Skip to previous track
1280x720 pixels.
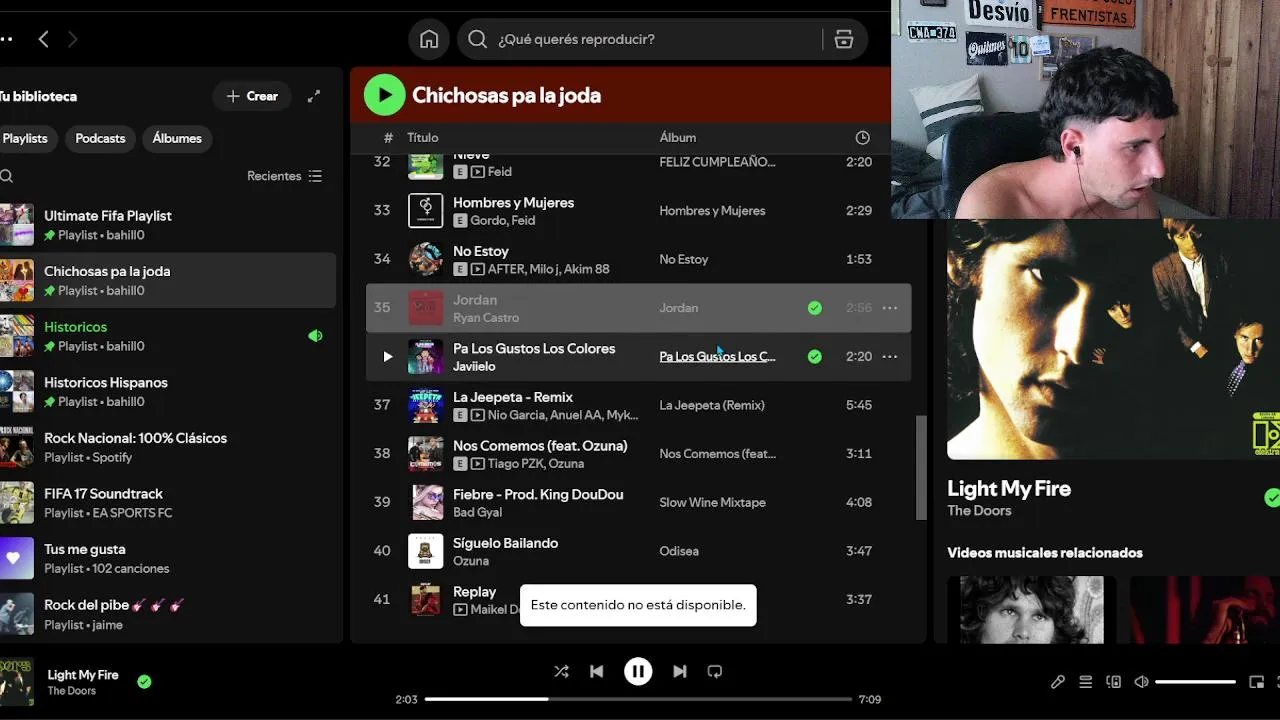596,672
